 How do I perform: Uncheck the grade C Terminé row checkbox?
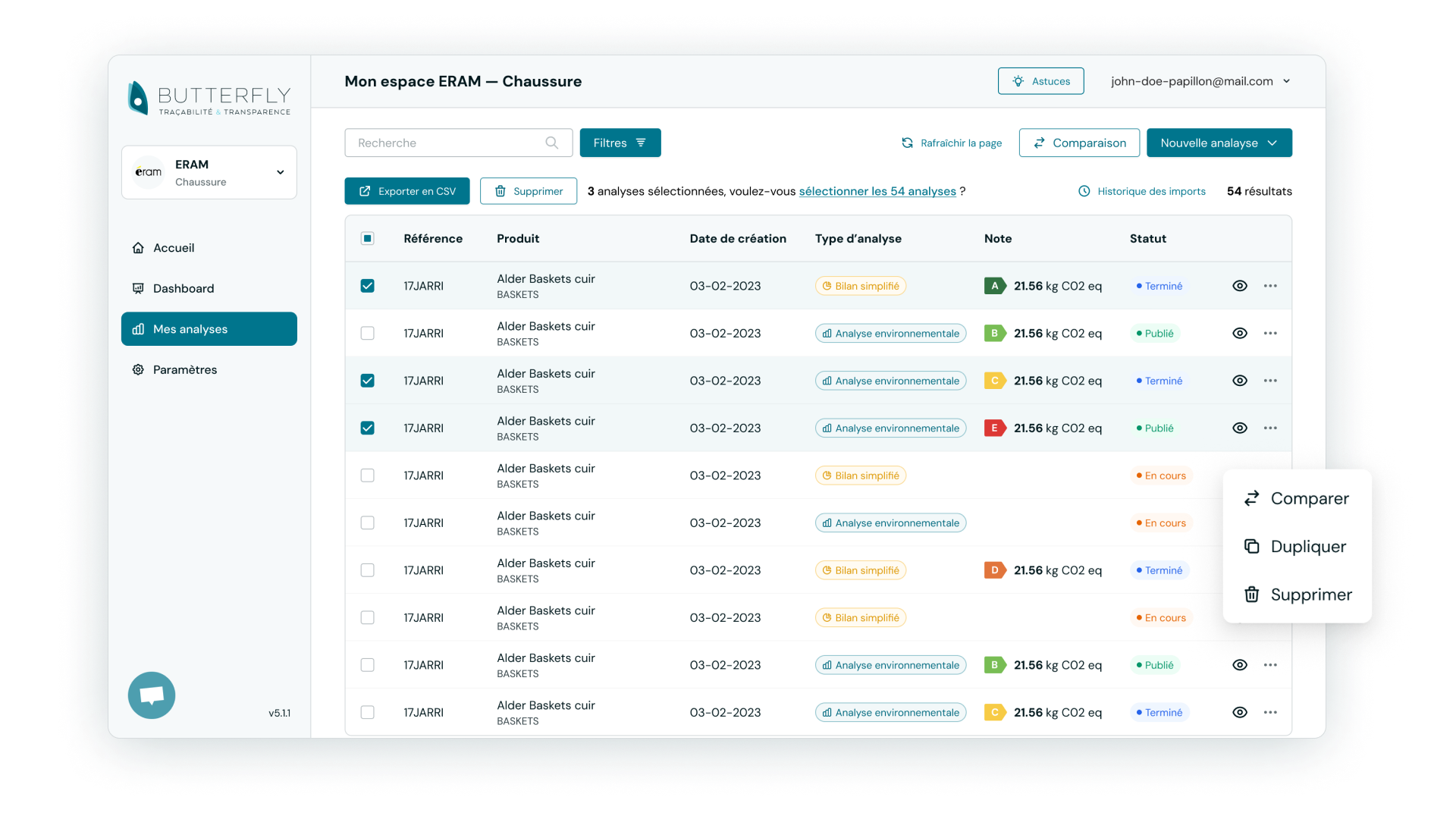368,381
